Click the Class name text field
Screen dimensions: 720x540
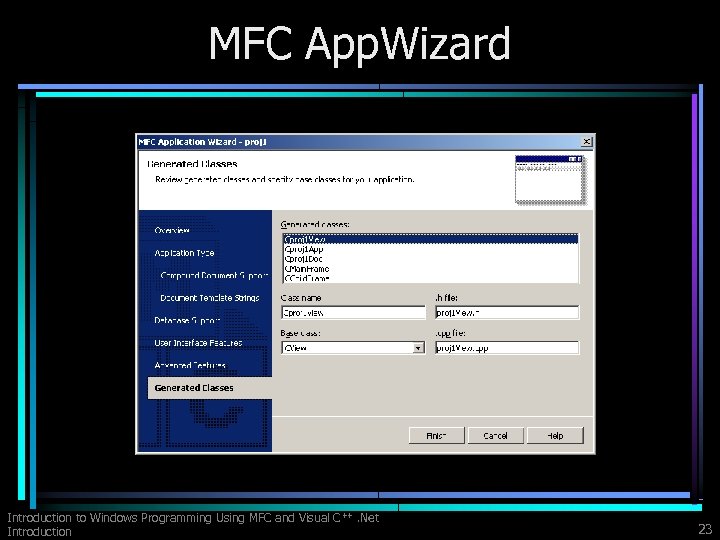click(353, 313)
